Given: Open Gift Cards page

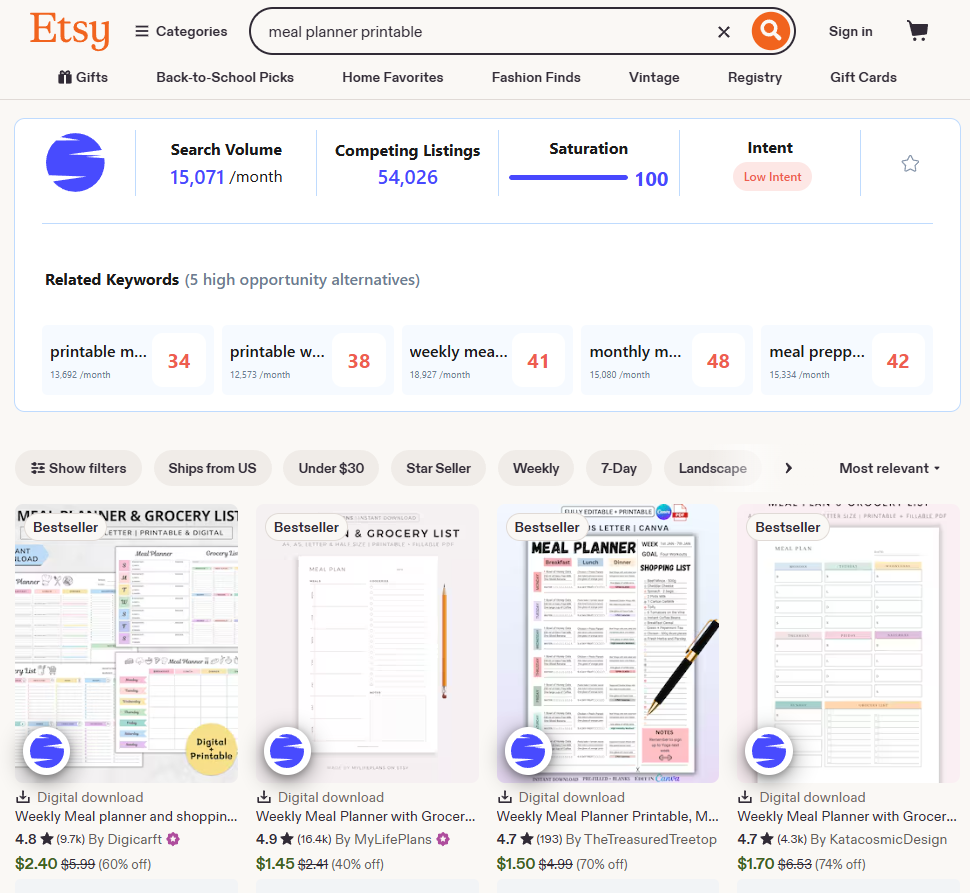Looking at the screenshot, I should pos(864,77).
